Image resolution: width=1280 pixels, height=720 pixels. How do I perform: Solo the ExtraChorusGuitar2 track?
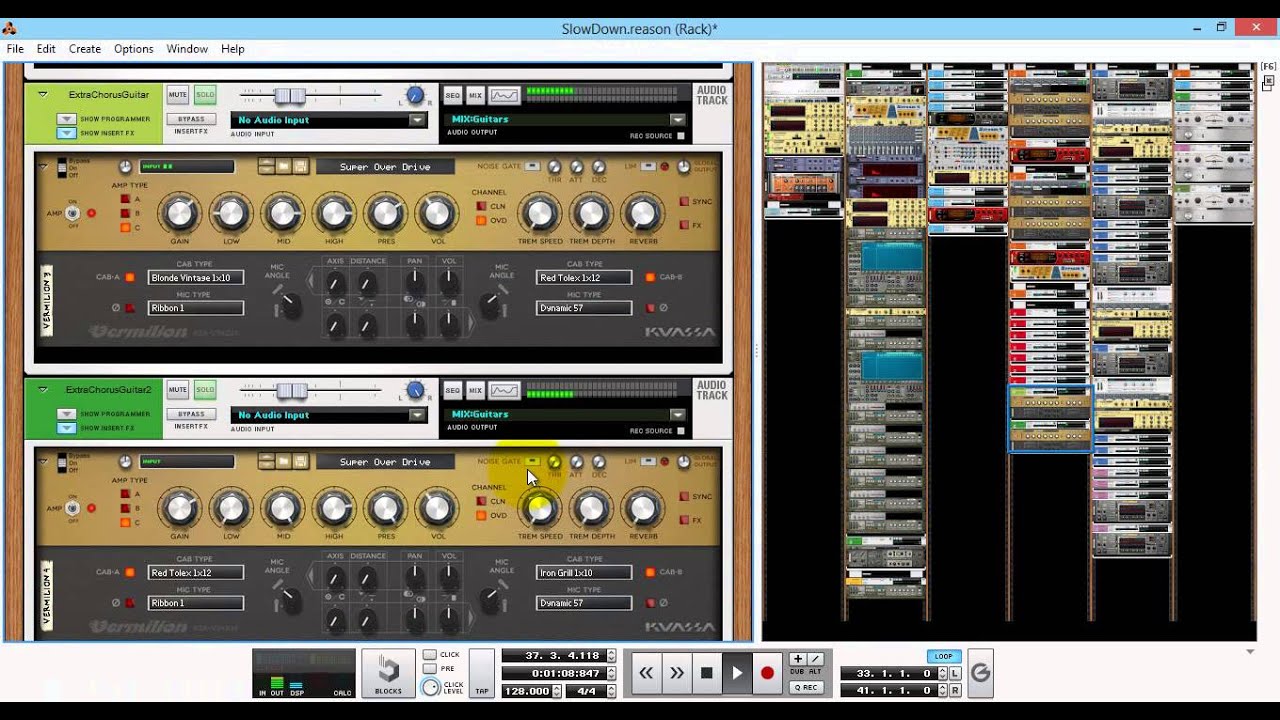(x=205, y=389)
